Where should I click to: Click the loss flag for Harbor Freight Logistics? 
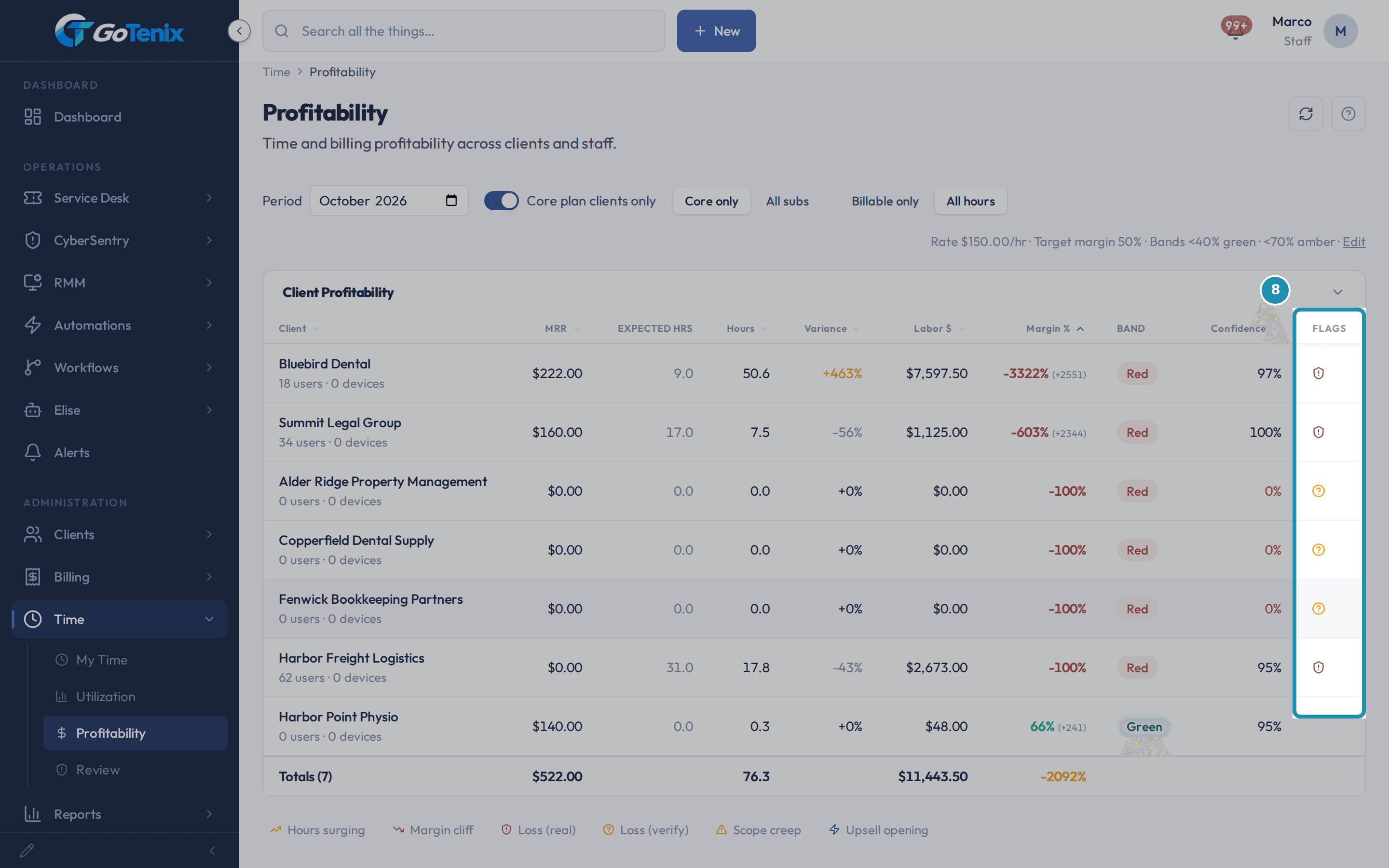click(x=1319, y=667)
